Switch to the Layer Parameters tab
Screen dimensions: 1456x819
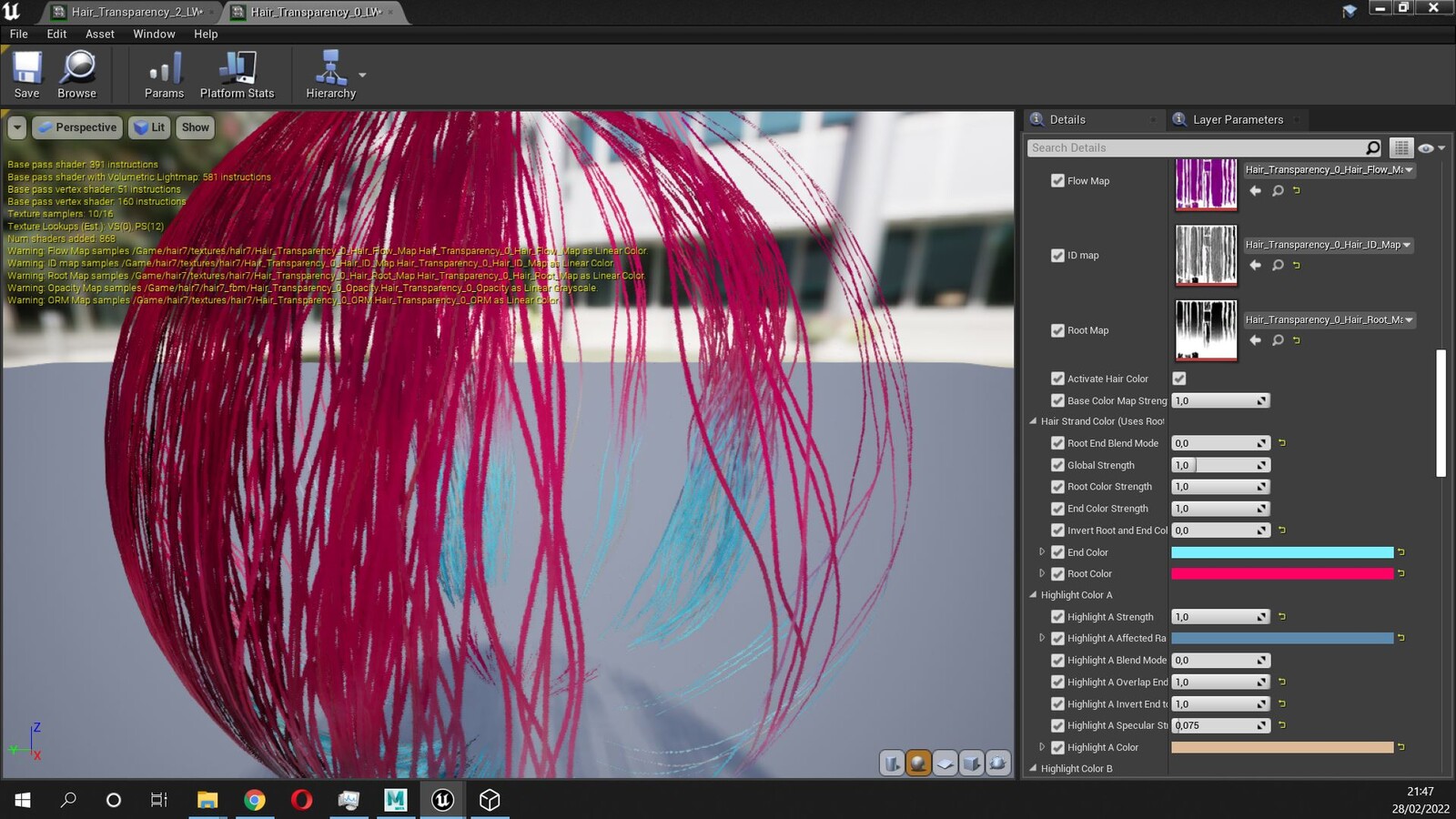point(1237,119)
